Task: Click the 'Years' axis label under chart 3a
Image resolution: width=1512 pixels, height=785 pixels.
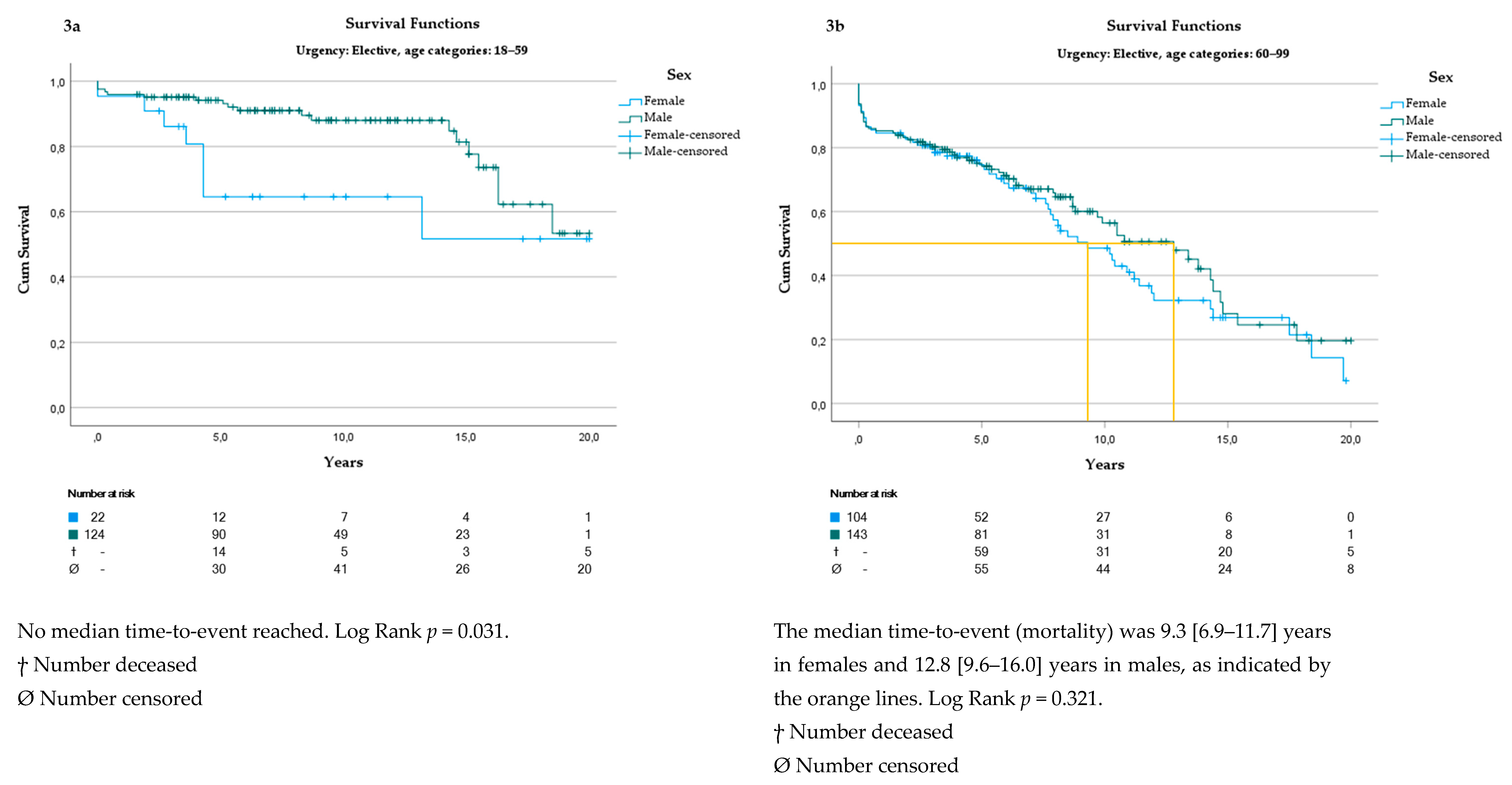Action: point(343,462)
